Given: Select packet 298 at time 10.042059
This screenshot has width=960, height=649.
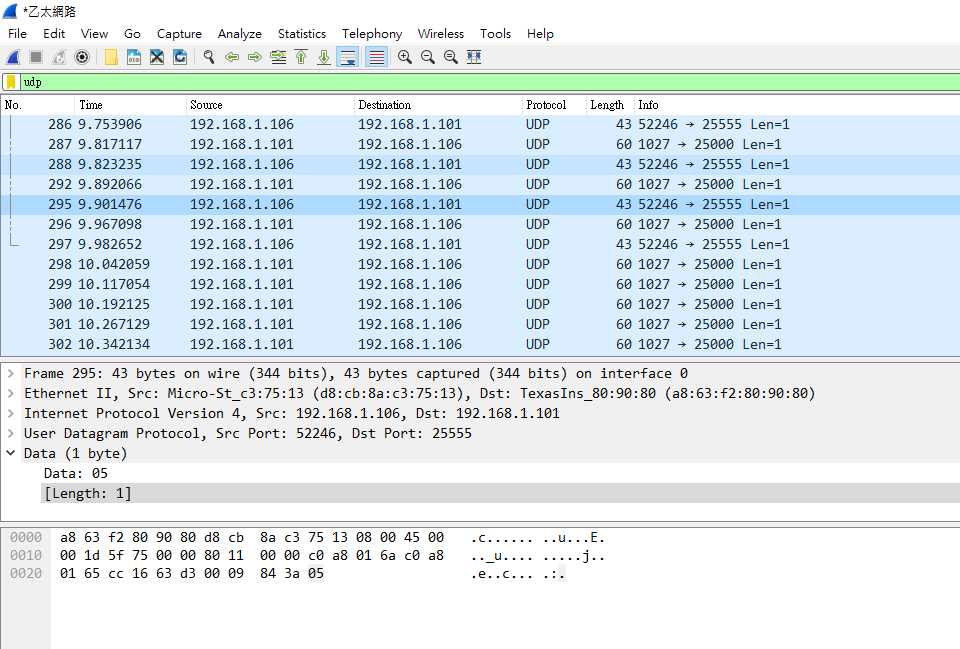Looking at the screenshot, I should click(481, 264).
